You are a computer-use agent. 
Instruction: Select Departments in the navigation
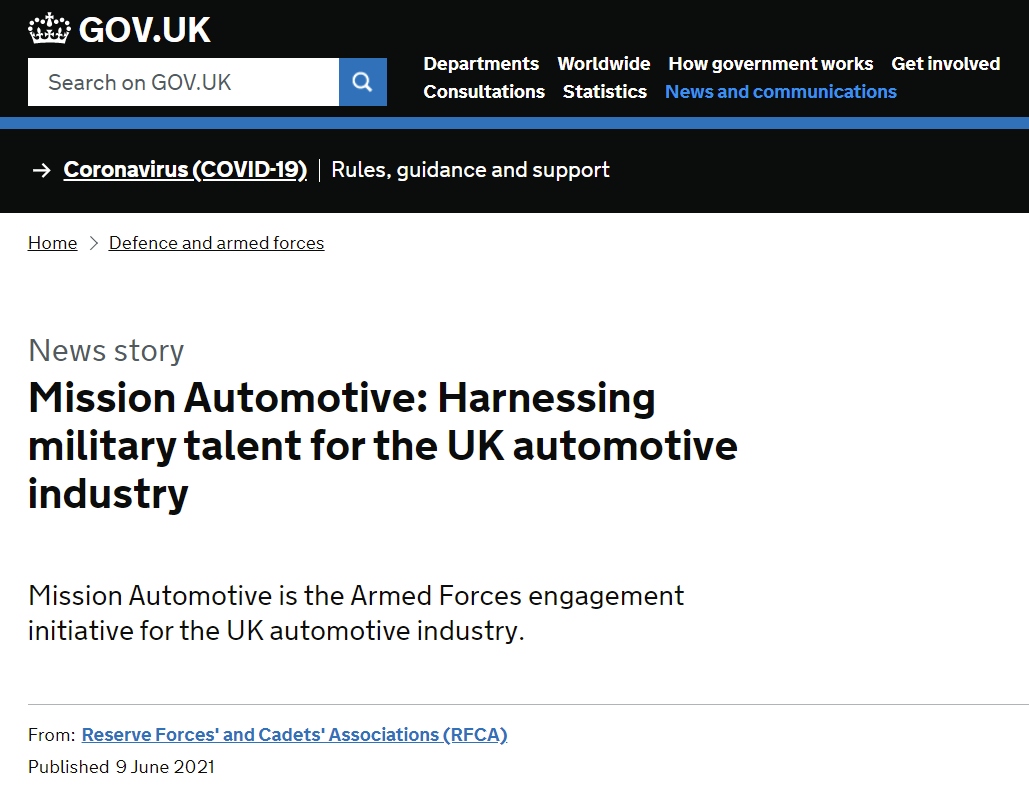pos(481,63)
